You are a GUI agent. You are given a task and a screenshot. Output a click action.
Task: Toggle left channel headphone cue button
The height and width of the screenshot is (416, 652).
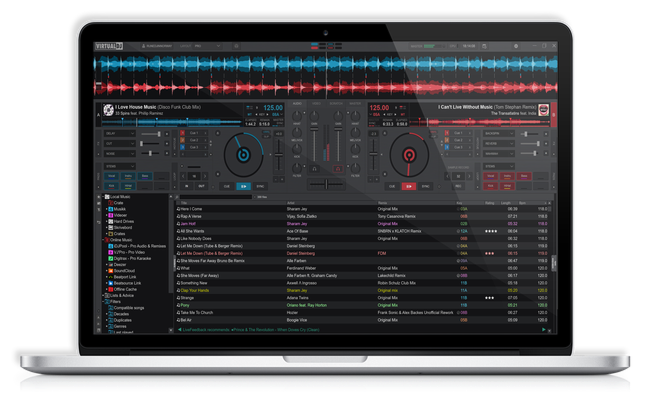tap(314, 169)
